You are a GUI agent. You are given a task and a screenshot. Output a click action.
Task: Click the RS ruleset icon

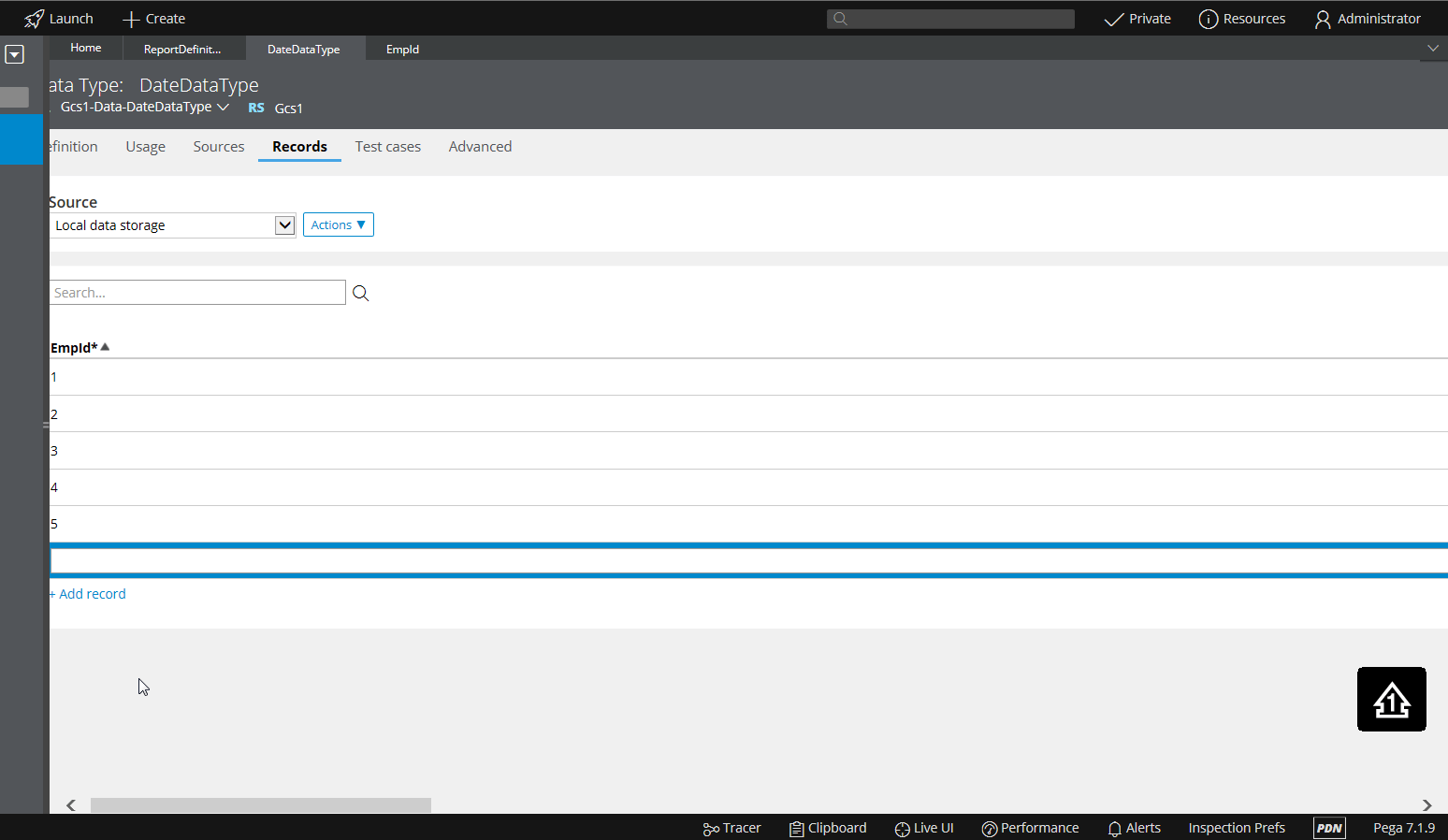click(x=256, y=109)
